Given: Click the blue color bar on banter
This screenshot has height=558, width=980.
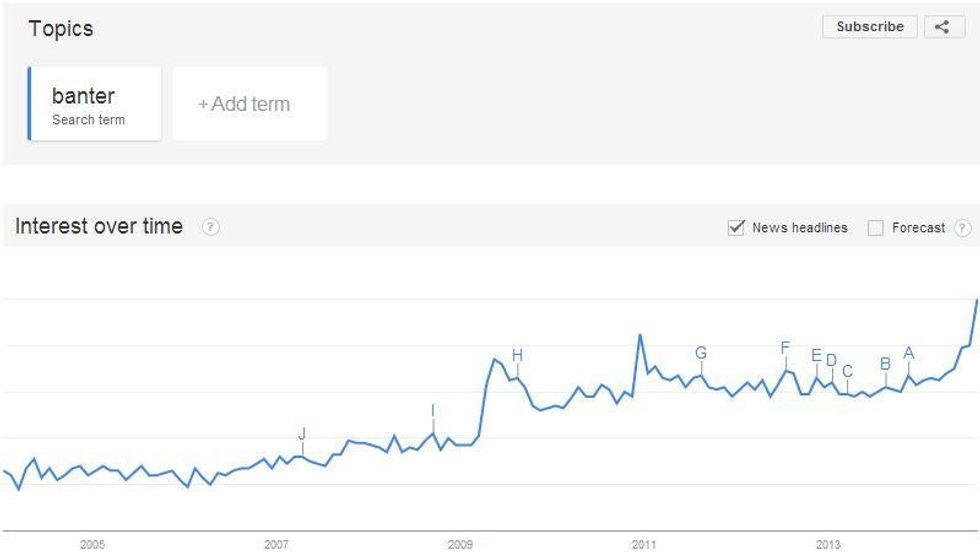Looking at the screenshot, I should tap(30, 104).
